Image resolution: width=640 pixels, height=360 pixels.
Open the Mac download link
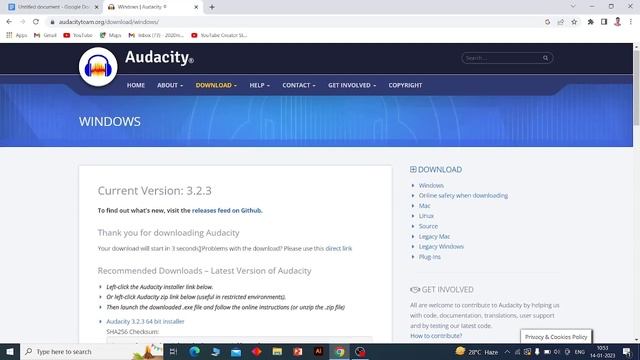424,206
